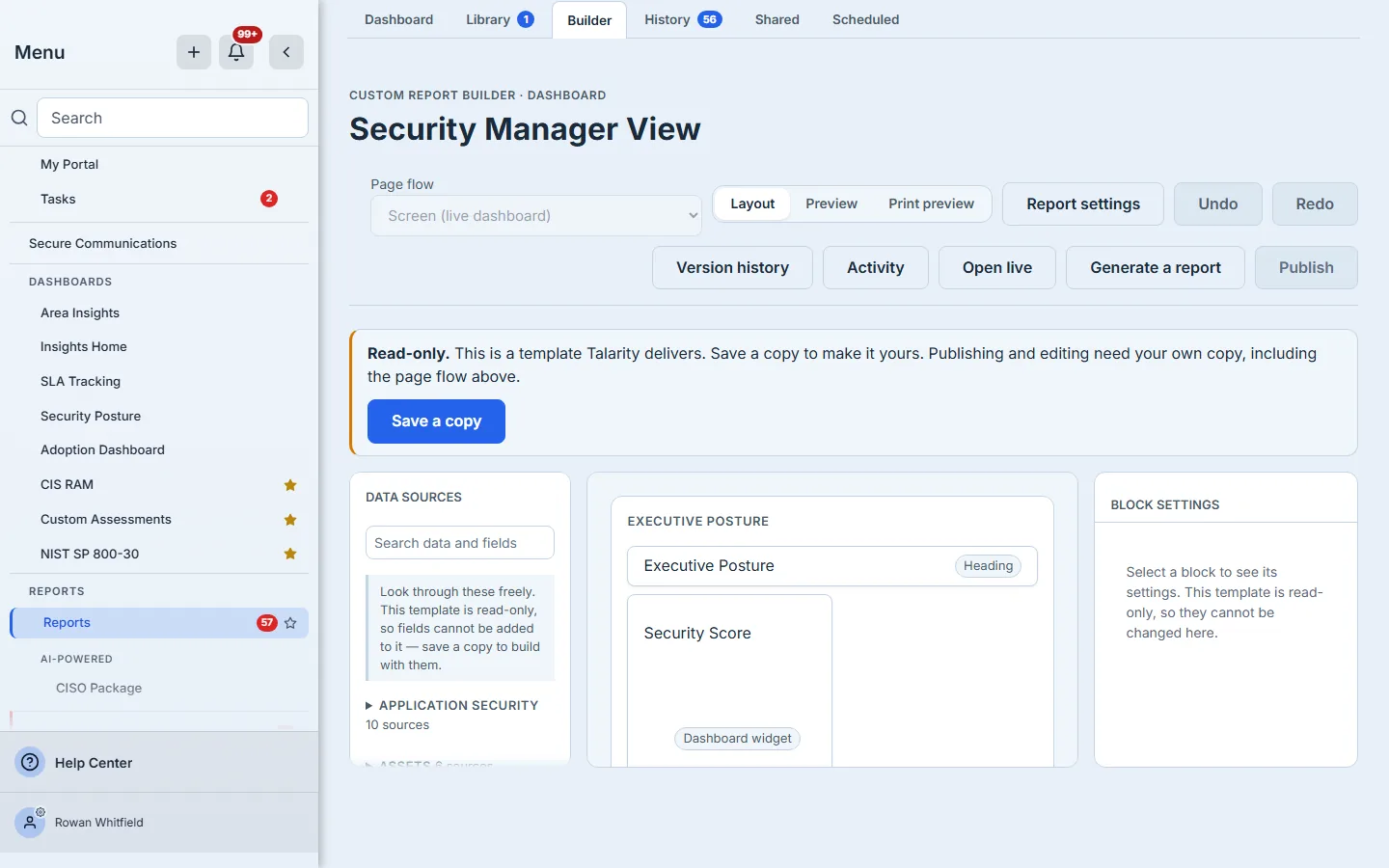Click the Help Center question mark icon

[x=31, y=763]
